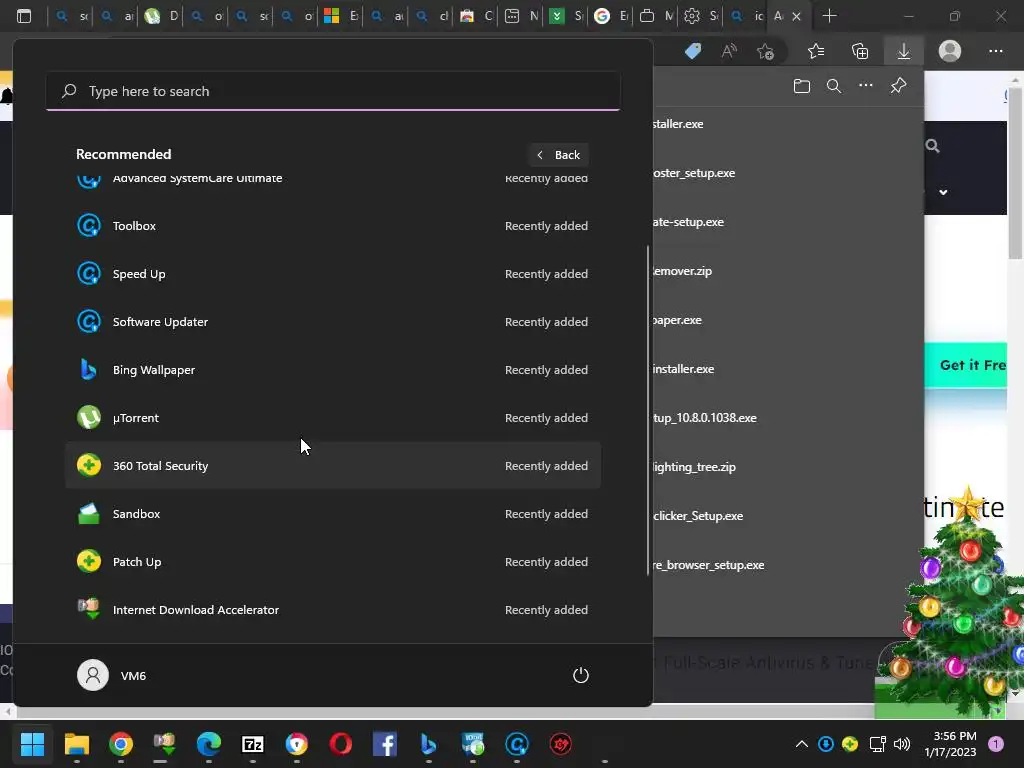
Task: Close the active browser tab
Action: coord(797,16)
